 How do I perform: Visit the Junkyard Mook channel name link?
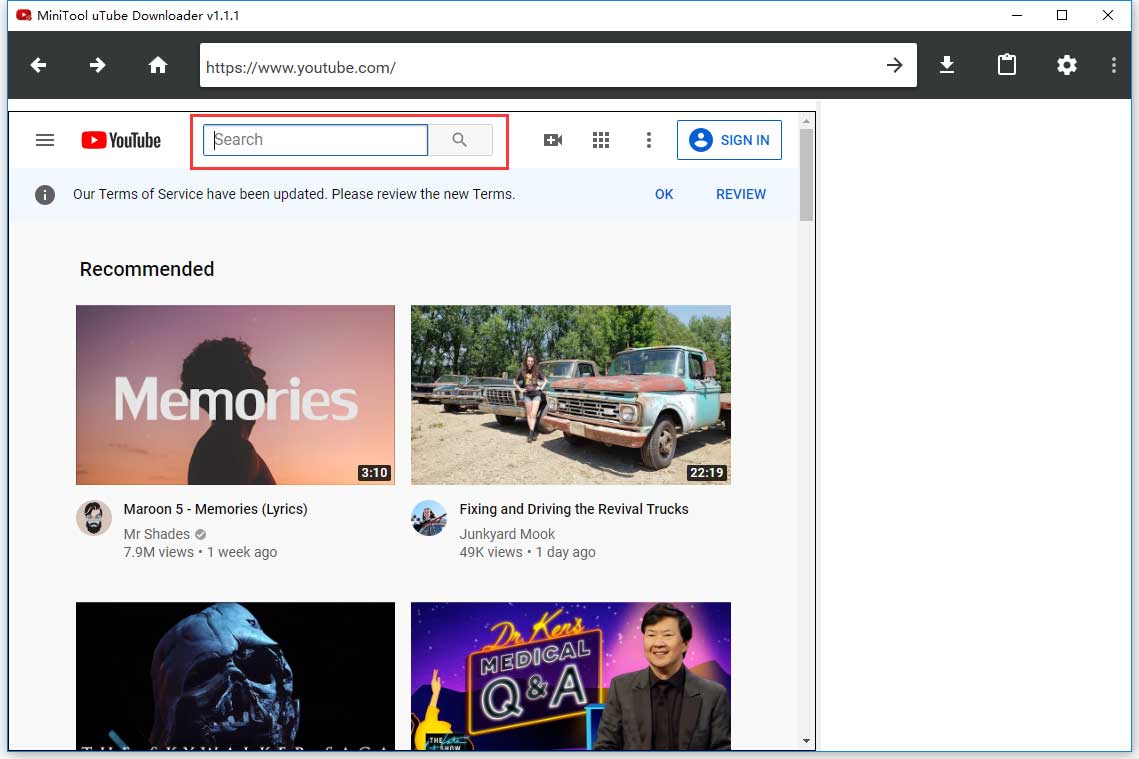coord(507,534)
